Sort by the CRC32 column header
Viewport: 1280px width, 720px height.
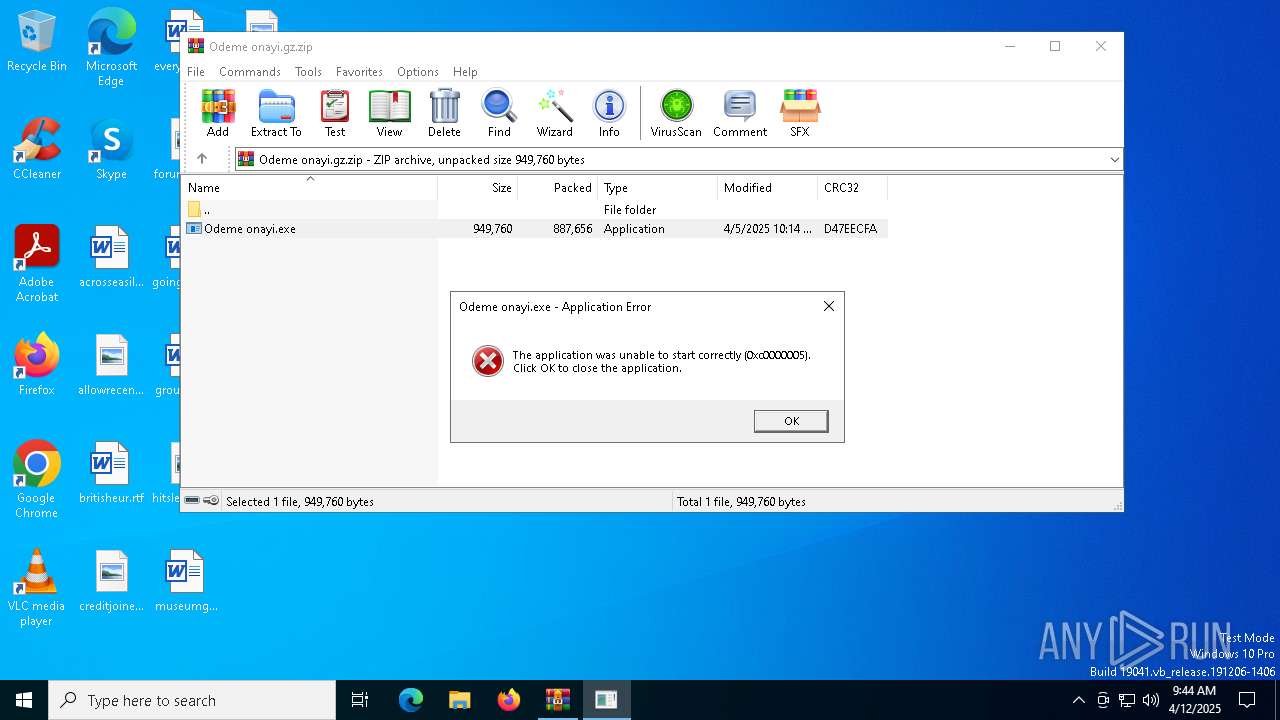click(x=852, y=188)
